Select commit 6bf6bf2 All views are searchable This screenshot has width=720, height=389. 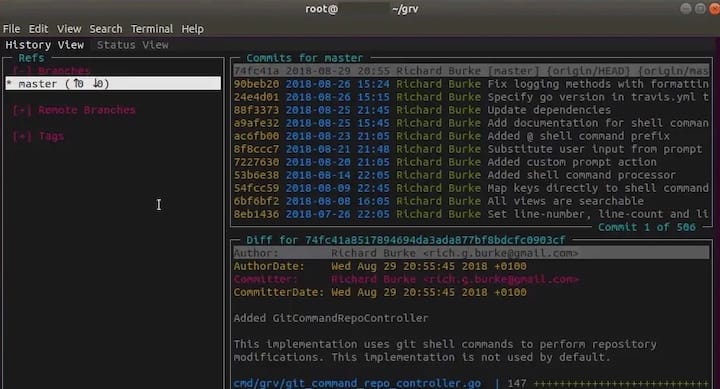click(x=471, y=201)
